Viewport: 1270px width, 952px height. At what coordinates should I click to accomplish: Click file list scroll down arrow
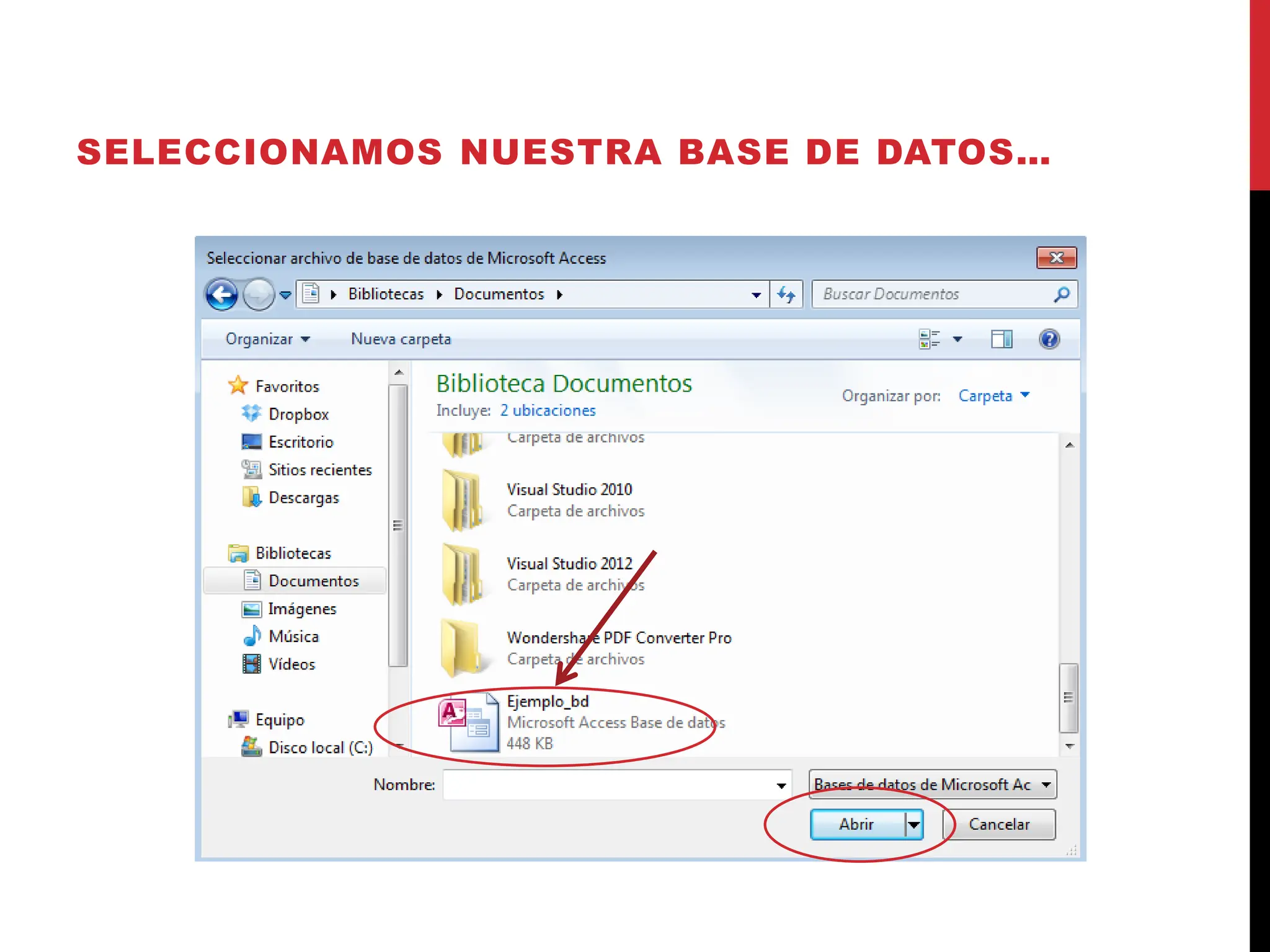coord(1069,746)
